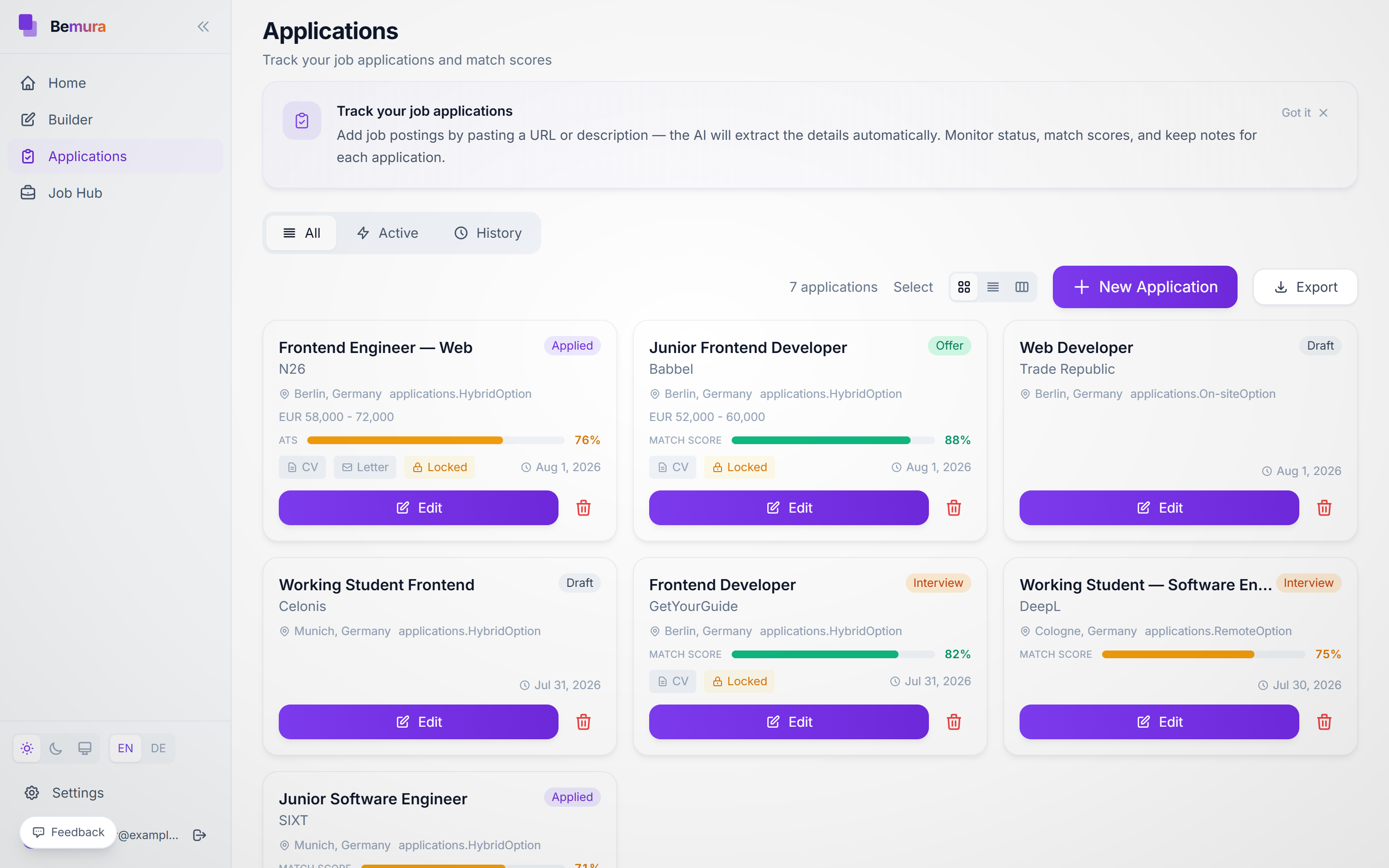This screenshot has width=1389, height=868.
Task: Switch language to DE
Action: pyautogui.click(x=158, y=748)
